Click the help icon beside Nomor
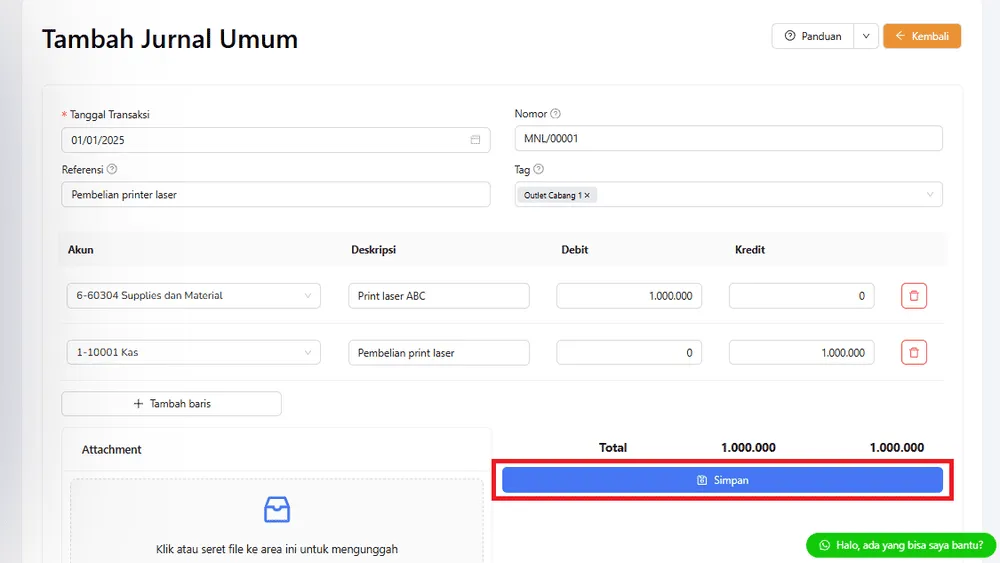Screen dimensions: 1000x563 coord(556,114)
